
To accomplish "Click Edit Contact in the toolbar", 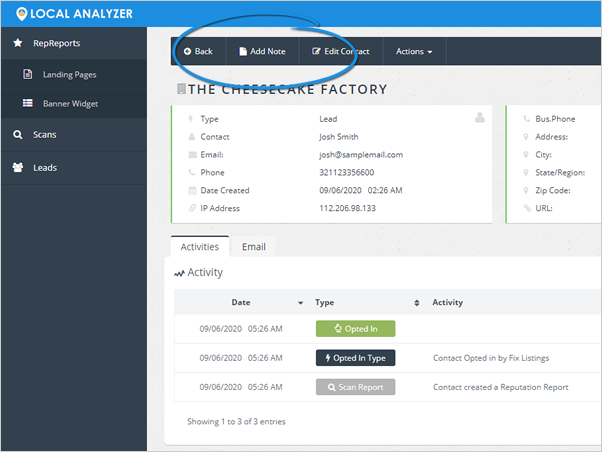I will tap(340, 51).
